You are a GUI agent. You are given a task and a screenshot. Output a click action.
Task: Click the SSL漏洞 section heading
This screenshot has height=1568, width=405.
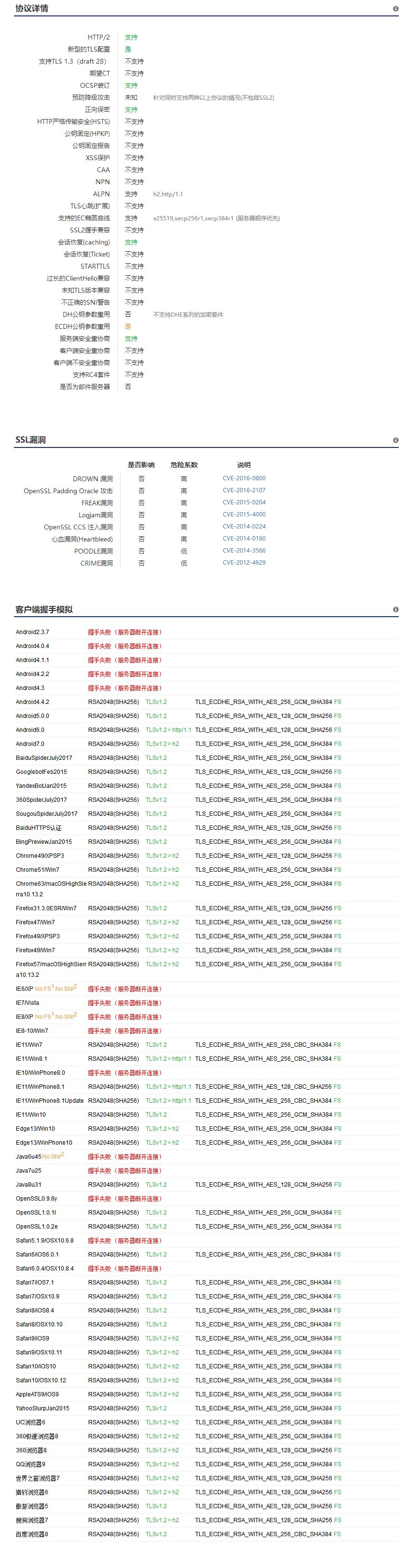click(30, 440)
